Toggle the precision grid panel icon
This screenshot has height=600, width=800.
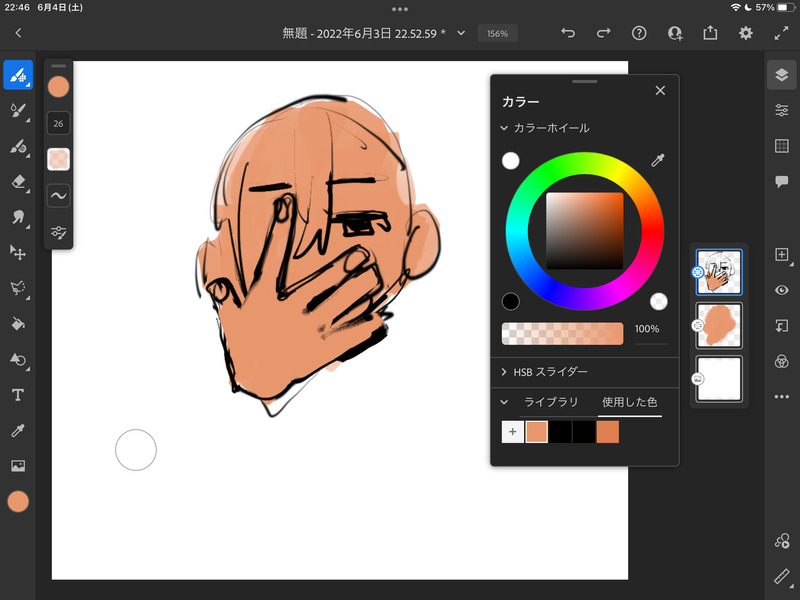782,146
